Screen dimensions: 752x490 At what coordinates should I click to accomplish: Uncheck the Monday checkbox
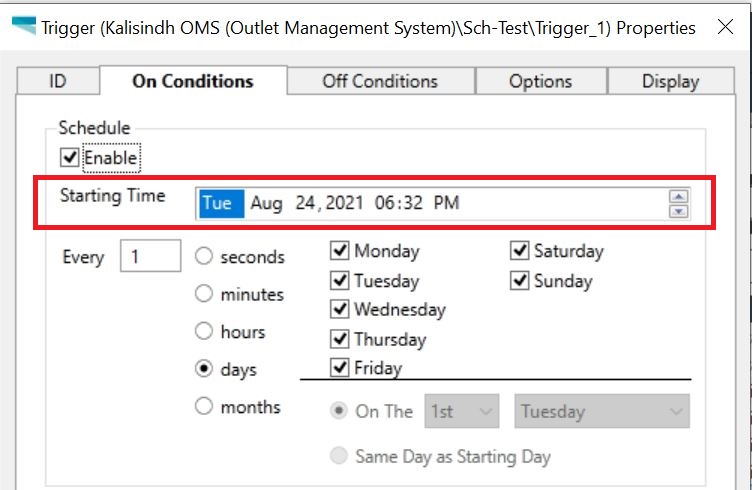point(340,251)
